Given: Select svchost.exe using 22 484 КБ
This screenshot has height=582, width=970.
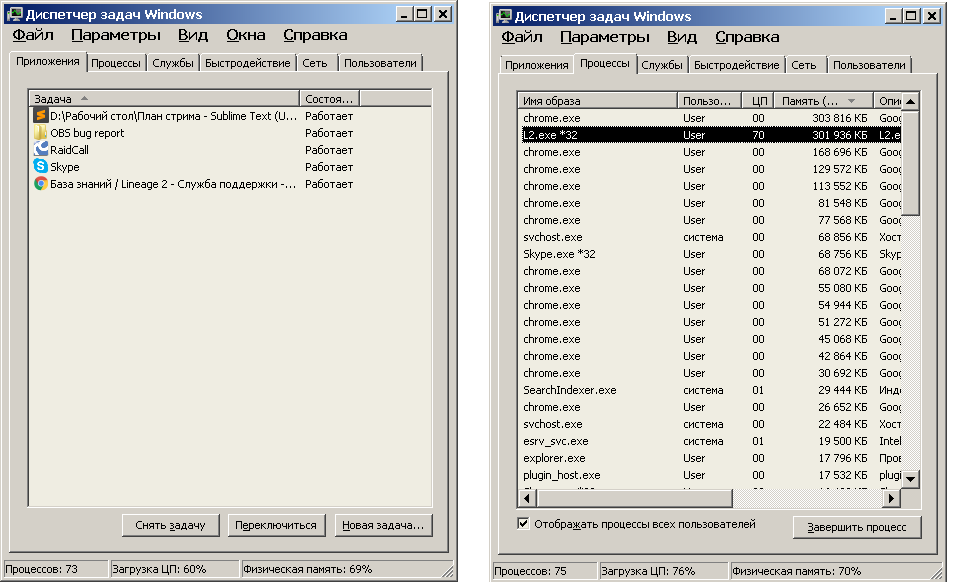Looking at the screenshot, I should tap(711, 424).
